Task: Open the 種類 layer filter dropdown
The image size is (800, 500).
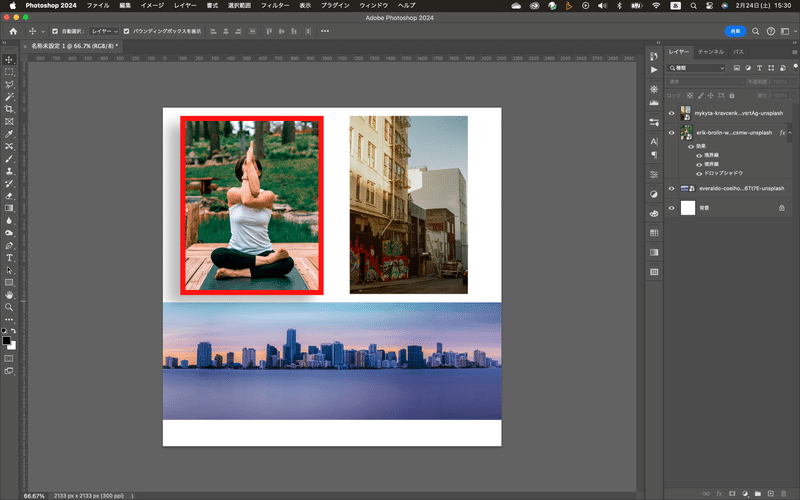Action: point(697,68)
